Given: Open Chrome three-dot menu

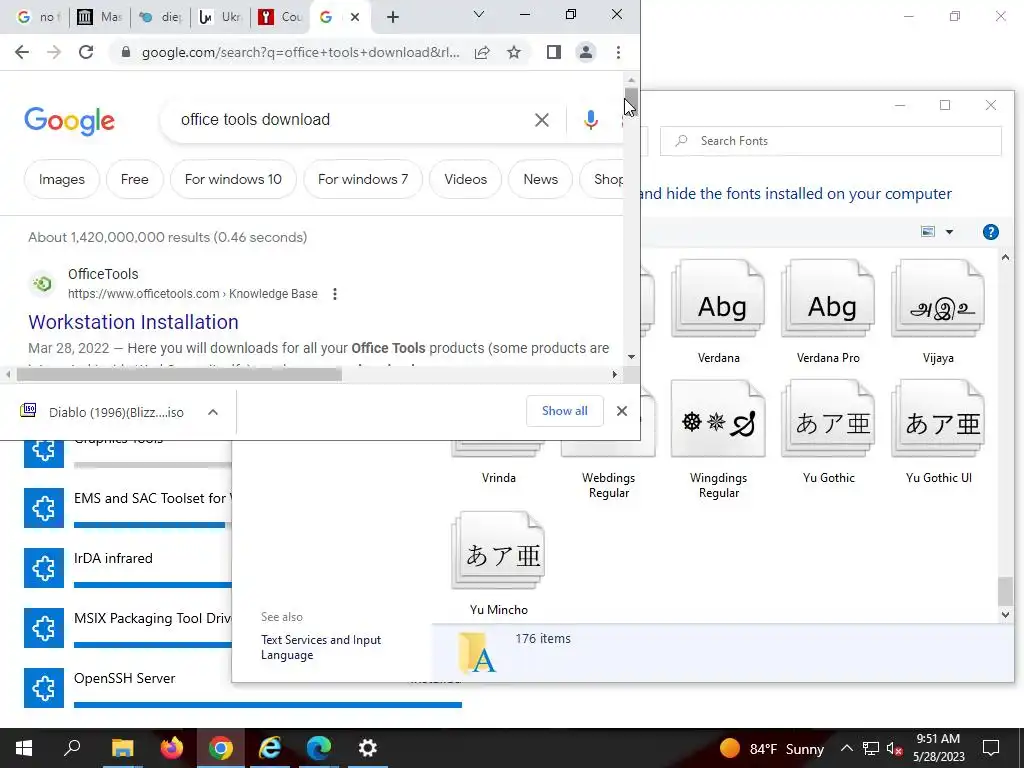Looking at the screenshot, I should 618,52.
